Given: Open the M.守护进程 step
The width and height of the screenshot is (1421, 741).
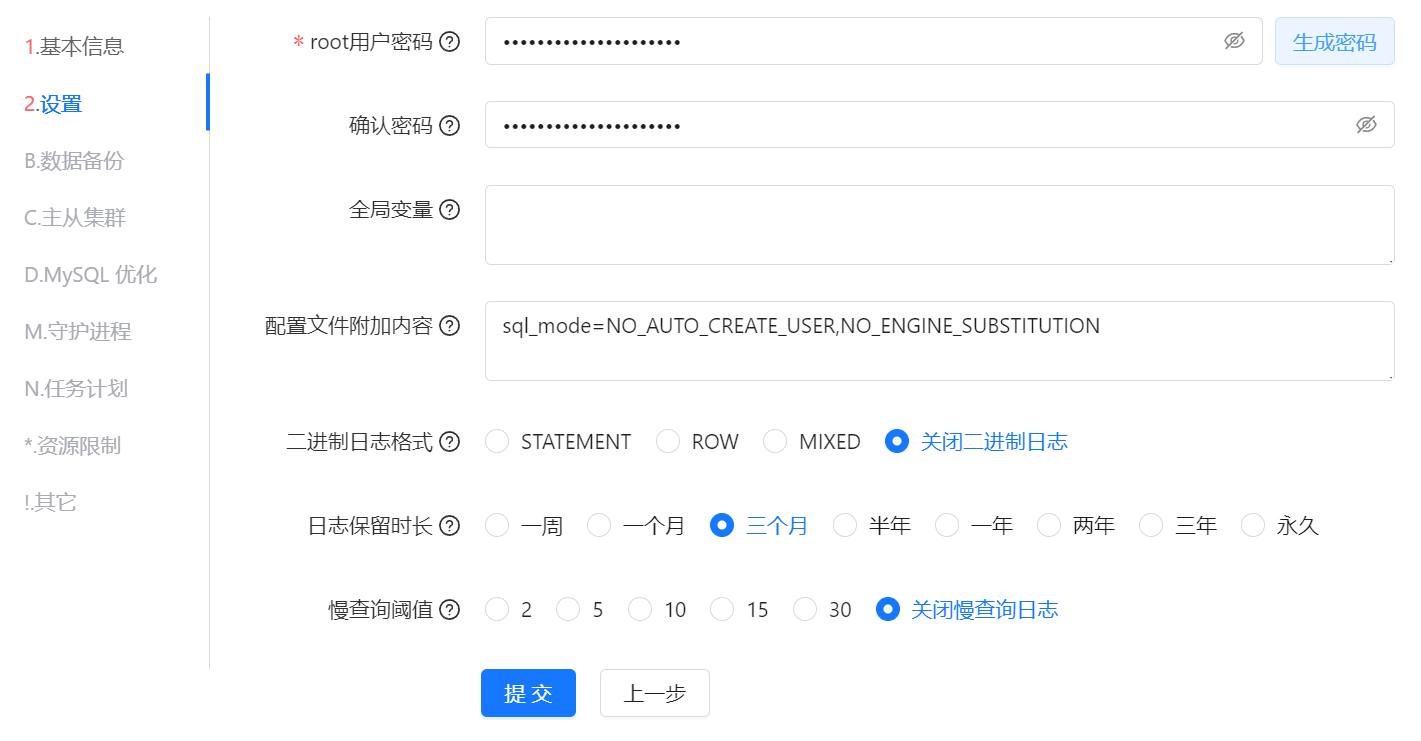Looking at the screenshot, I should (x=78, y=331).
